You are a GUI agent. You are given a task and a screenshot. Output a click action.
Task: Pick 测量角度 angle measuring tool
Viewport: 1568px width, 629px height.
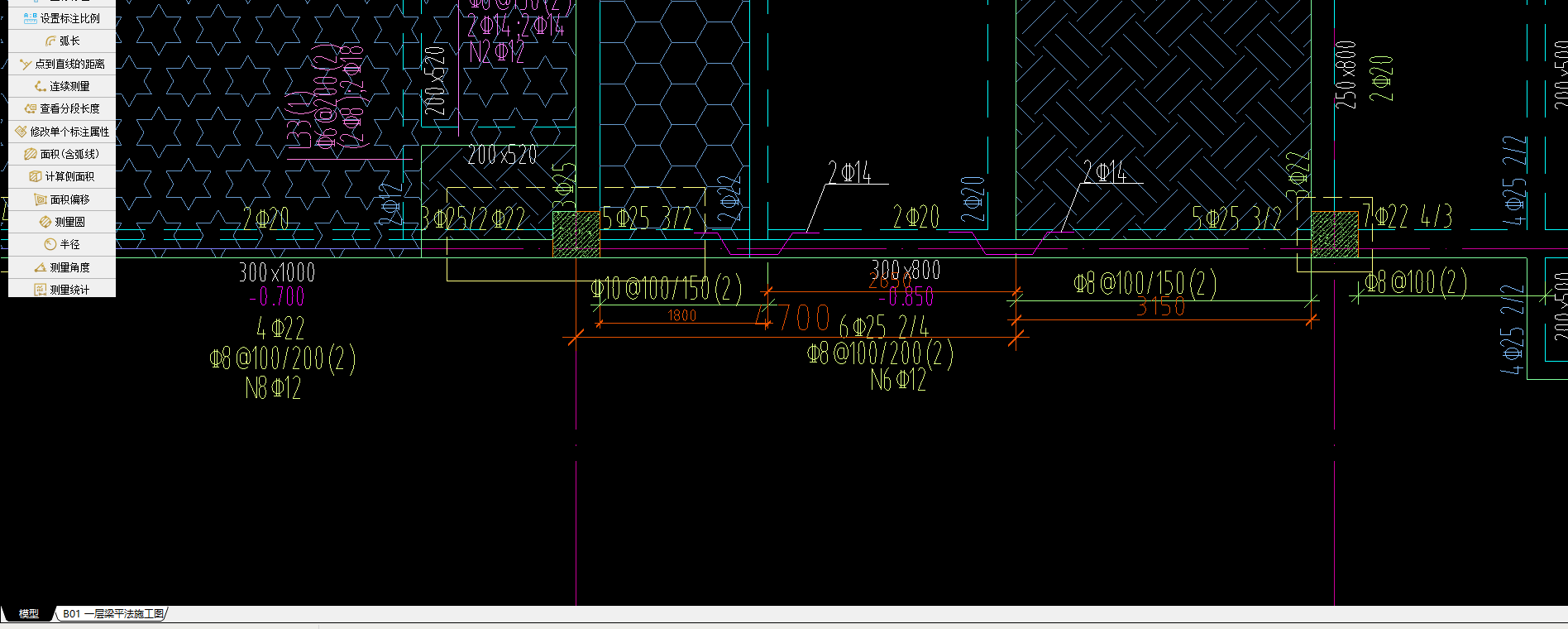point(62,267)
